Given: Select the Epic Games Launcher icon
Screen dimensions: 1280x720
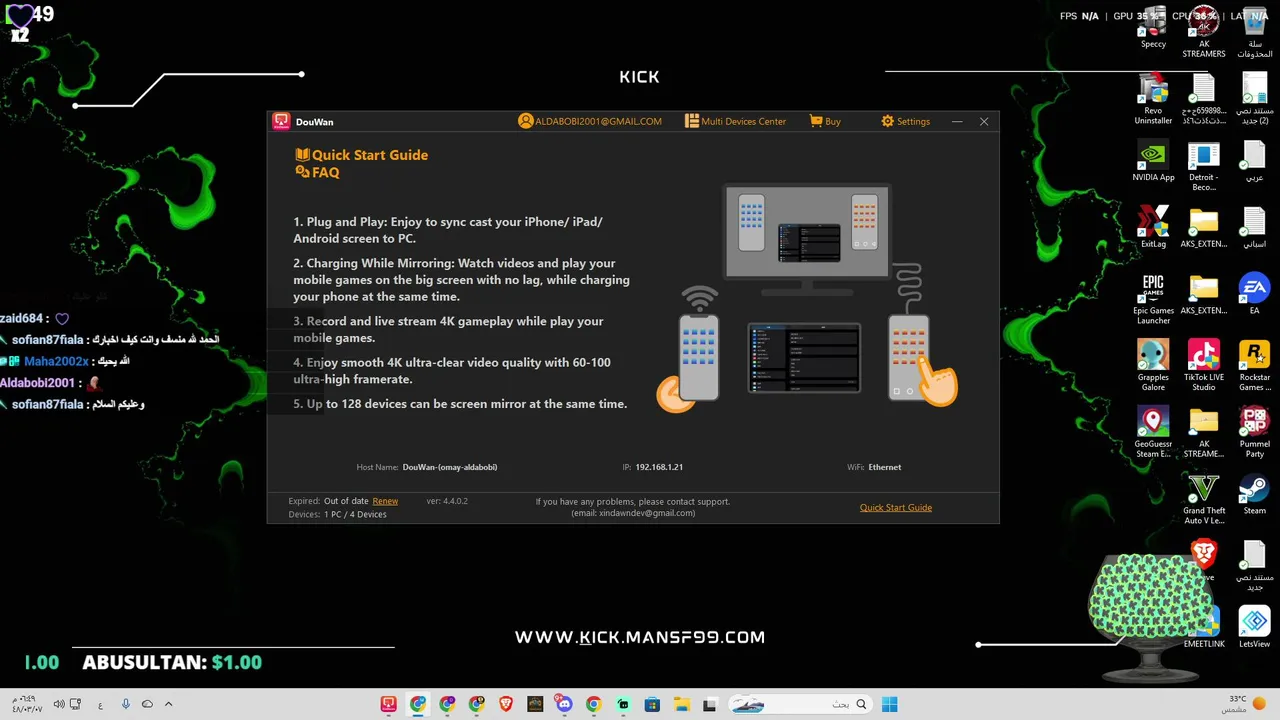Looking at the screenshot, I should point(1153,299).
